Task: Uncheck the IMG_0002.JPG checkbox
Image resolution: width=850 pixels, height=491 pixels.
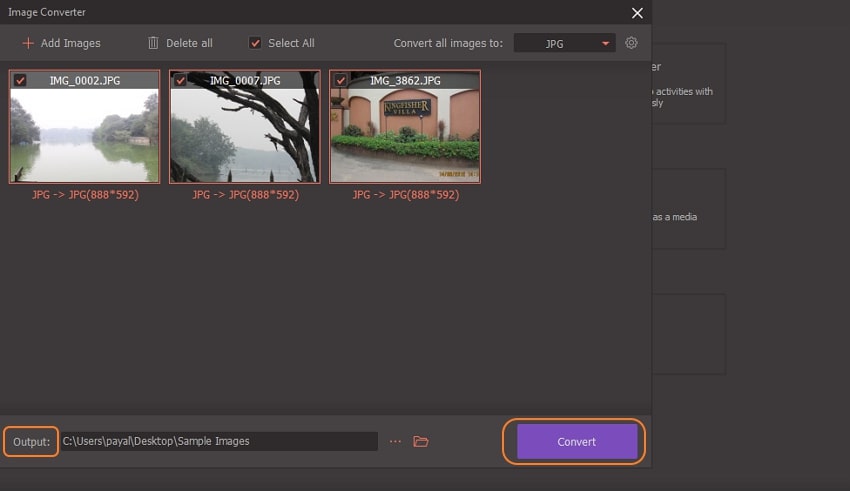Action: (21, 80)
